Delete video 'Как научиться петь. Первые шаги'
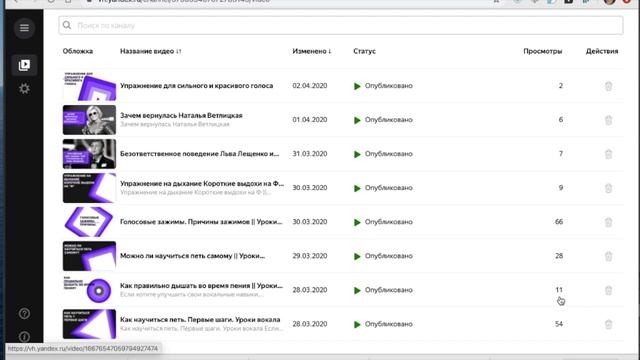 coord(608,324)
